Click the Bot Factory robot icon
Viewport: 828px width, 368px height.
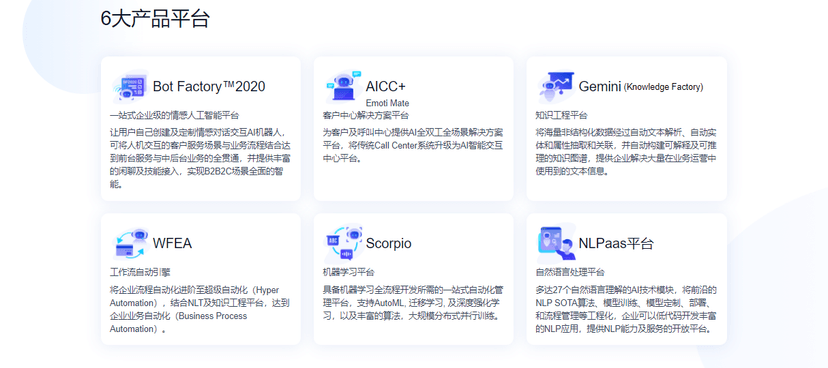click(130, 87)
